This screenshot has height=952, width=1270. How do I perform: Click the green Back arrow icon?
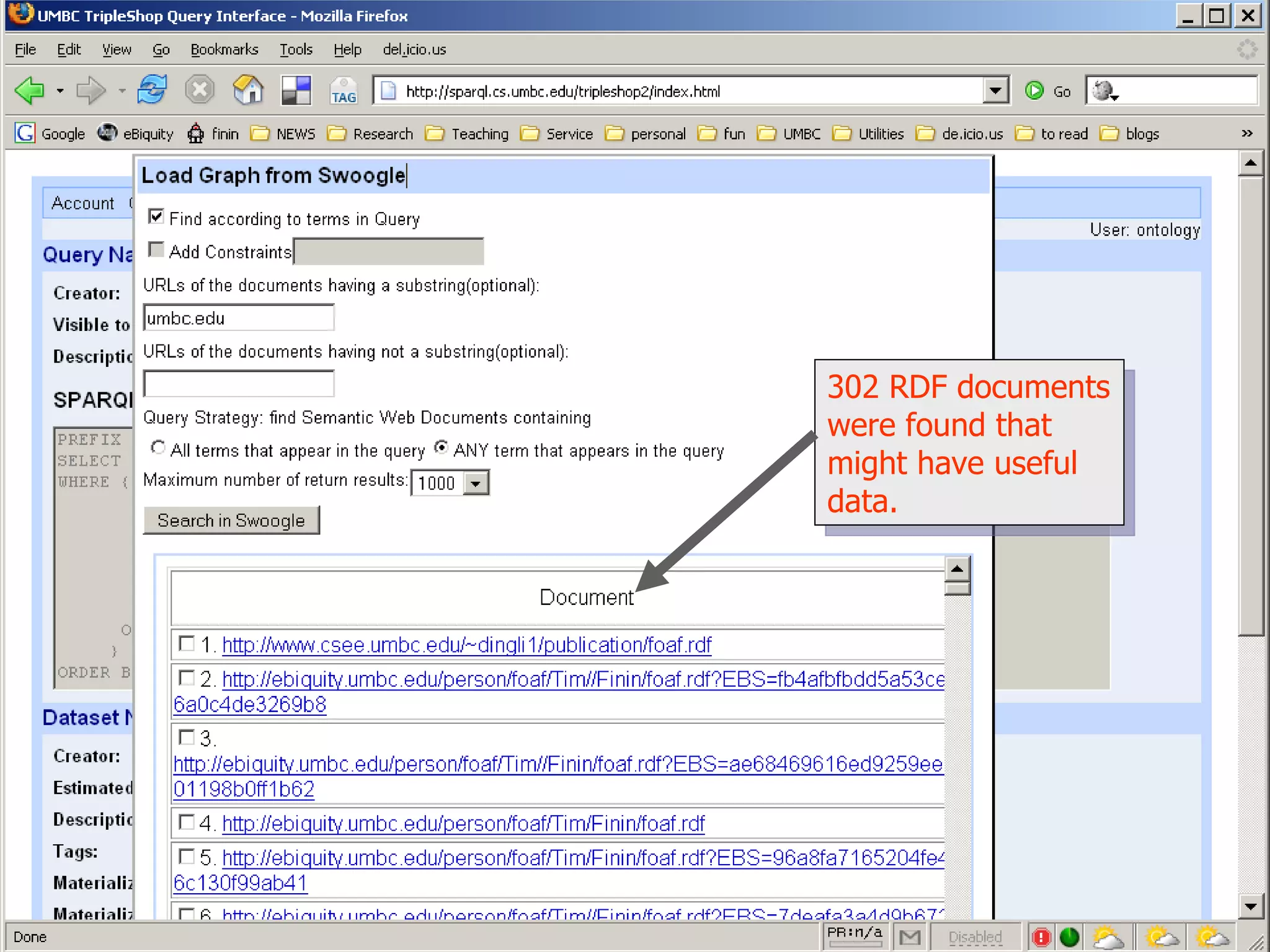coord(29,91)
